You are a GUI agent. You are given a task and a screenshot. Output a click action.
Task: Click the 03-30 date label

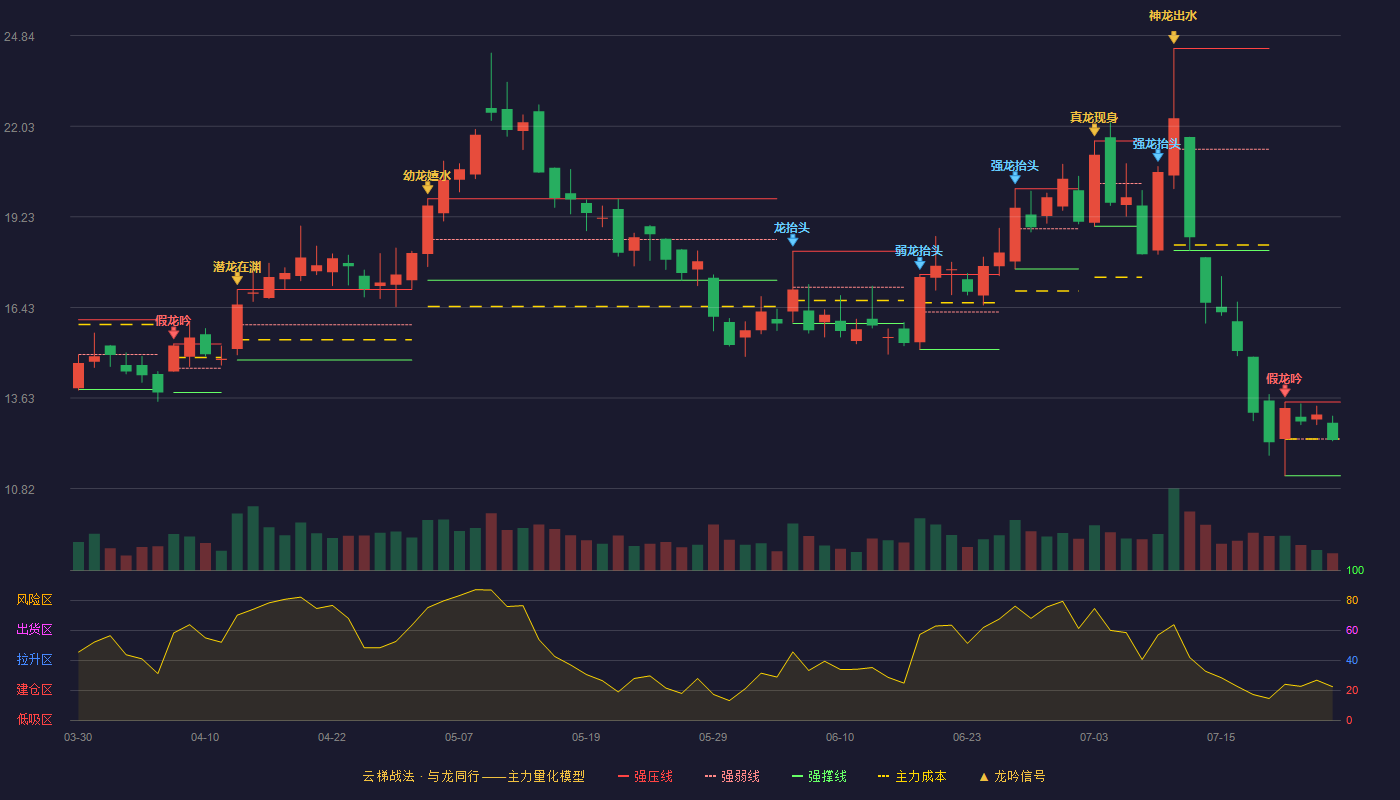78,737
